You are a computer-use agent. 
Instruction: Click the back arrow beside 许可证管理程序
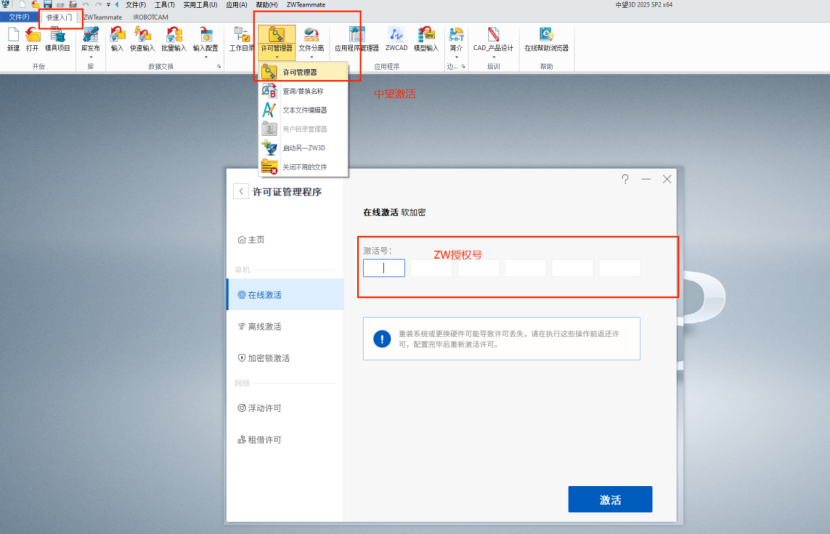point(240,191)
